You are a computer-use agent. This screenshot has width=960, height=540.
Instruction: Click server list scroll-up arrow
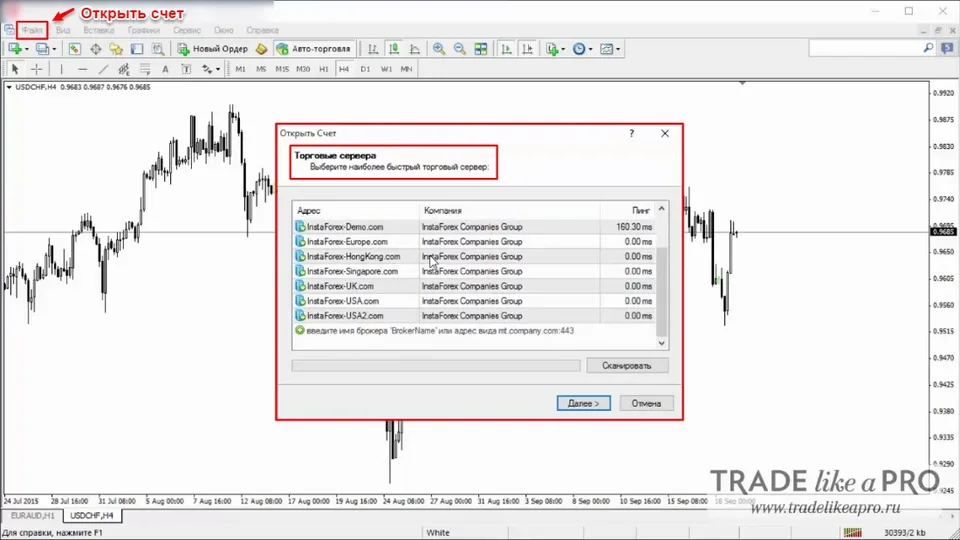[661, 209]
